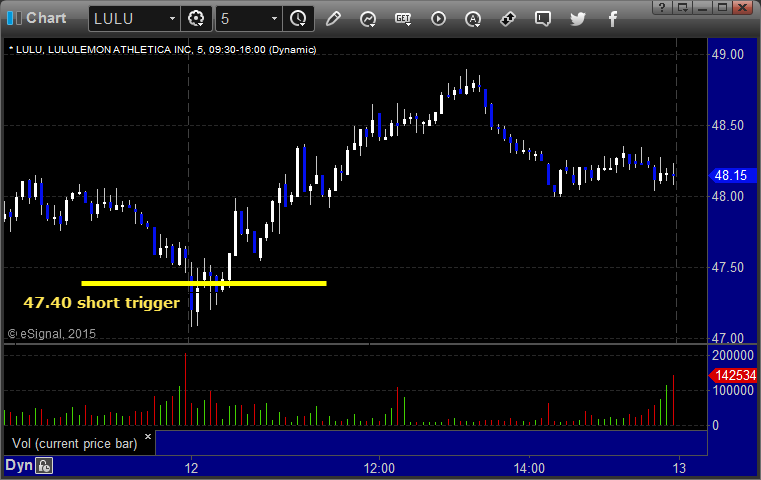
Task: Click the date 12 label on time axis
Action: pyautogui.click(x=191, y=468)
